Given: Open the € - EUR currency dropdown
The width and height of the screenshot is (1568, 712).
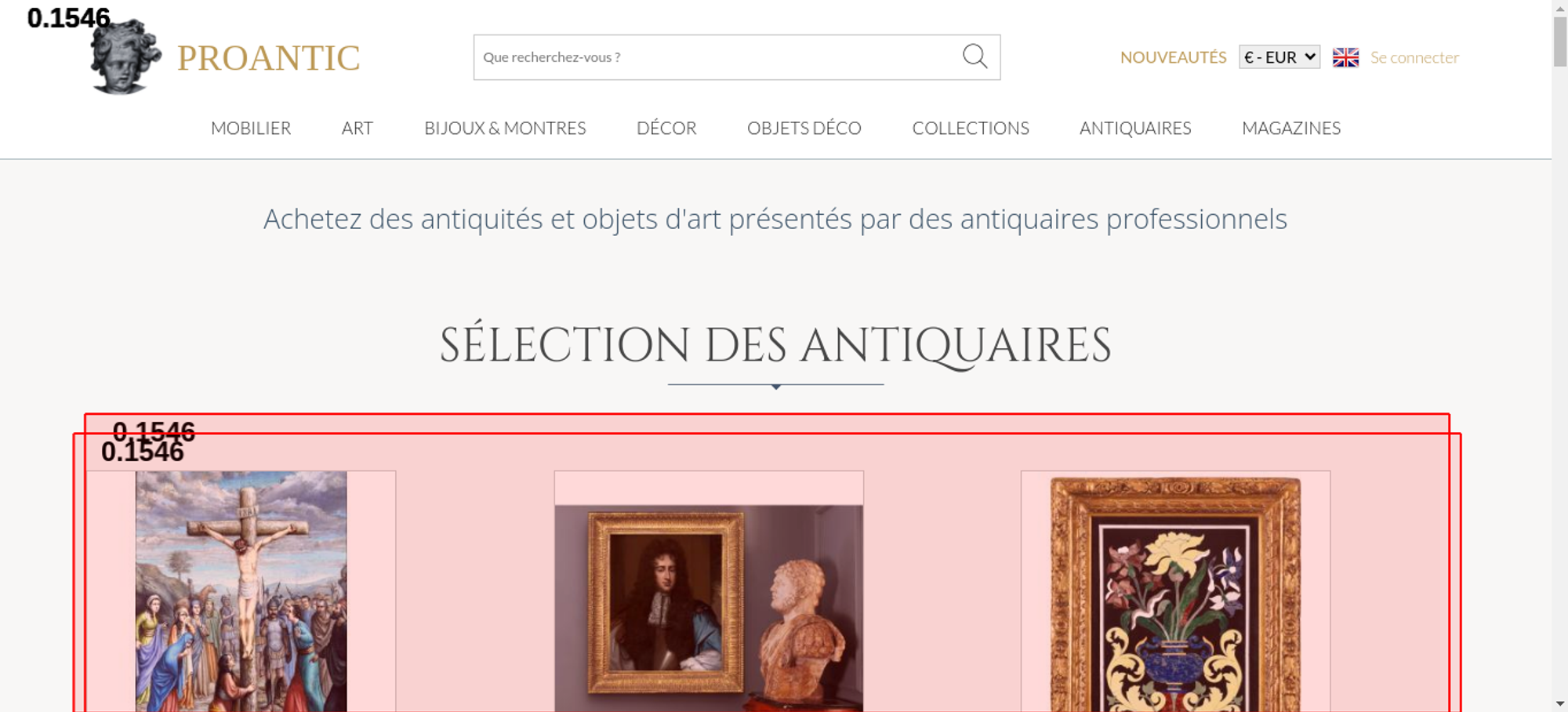Looking at the screenshot, I should click(x=1279, y=57).
